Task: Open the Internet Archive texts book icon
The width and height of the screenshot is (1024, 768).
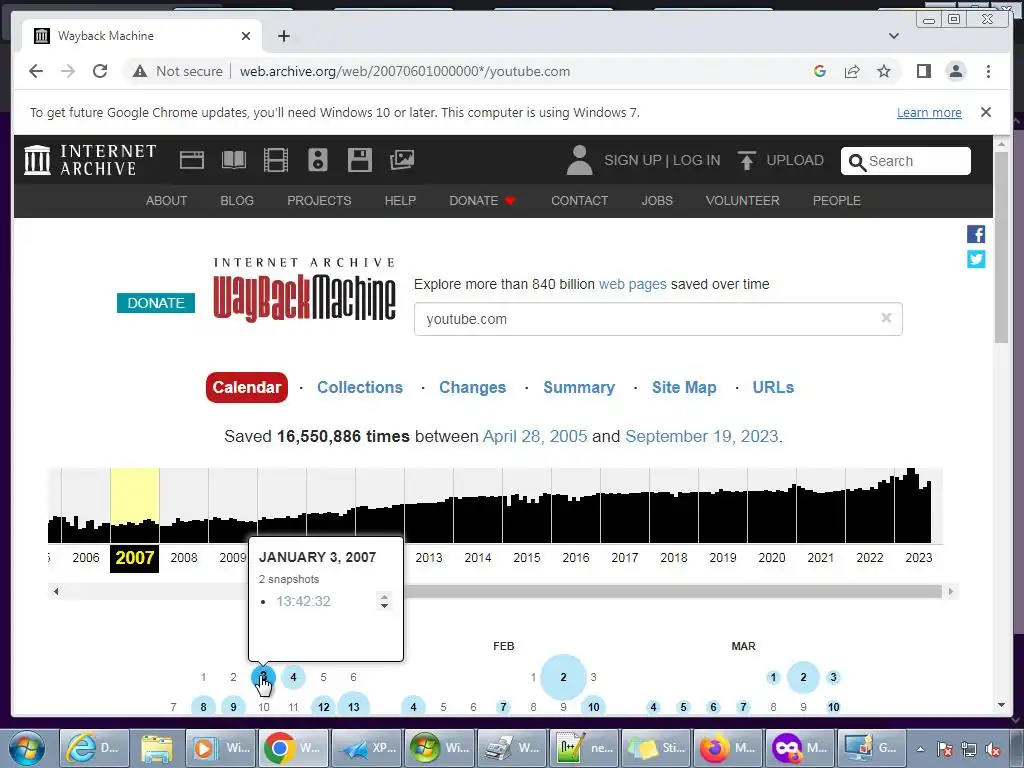Action: (234, 160)
